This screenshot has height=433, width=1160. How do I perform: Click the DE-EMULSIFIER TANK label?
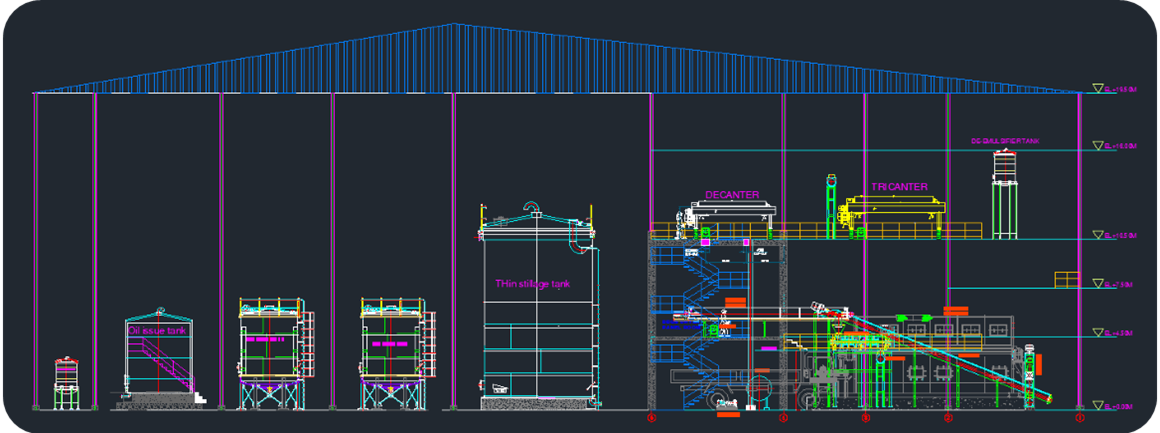pos(1005,141)
